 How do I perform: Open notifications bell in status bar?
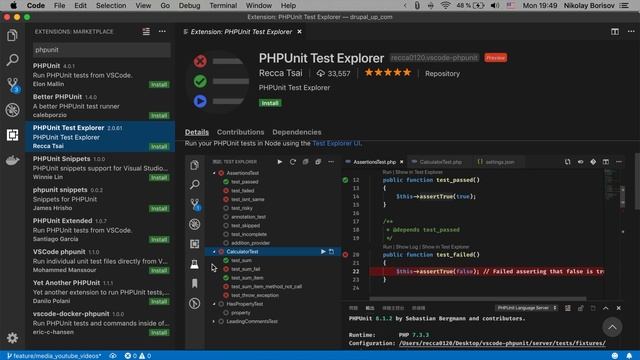629,356
